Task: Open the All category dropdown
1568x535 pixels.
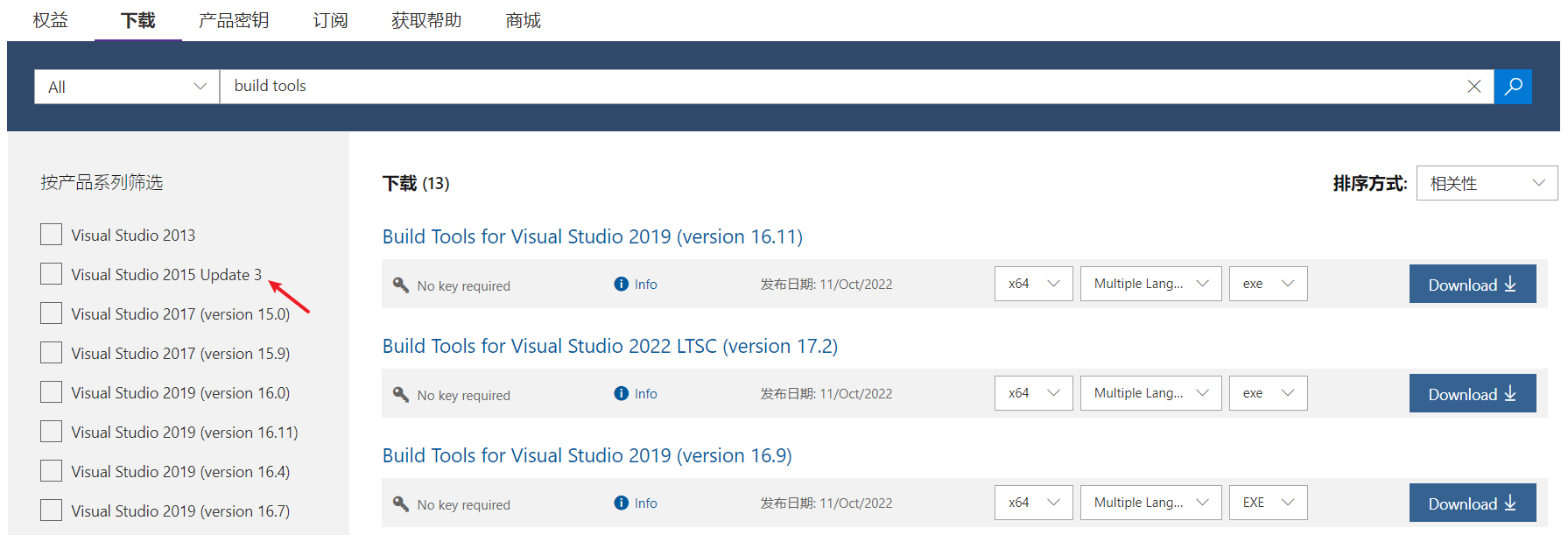Action: click(x=127, y=87)
